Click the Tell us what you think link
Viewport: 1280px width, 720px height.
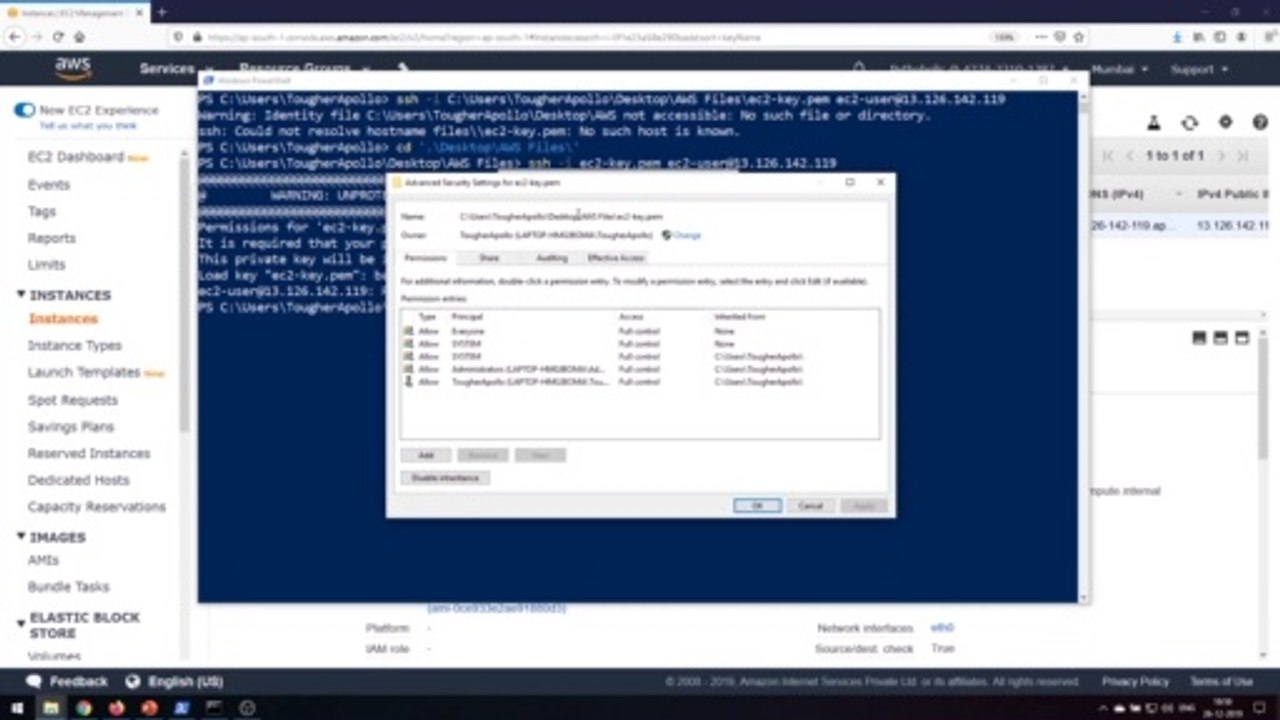(x=88, y=126)
